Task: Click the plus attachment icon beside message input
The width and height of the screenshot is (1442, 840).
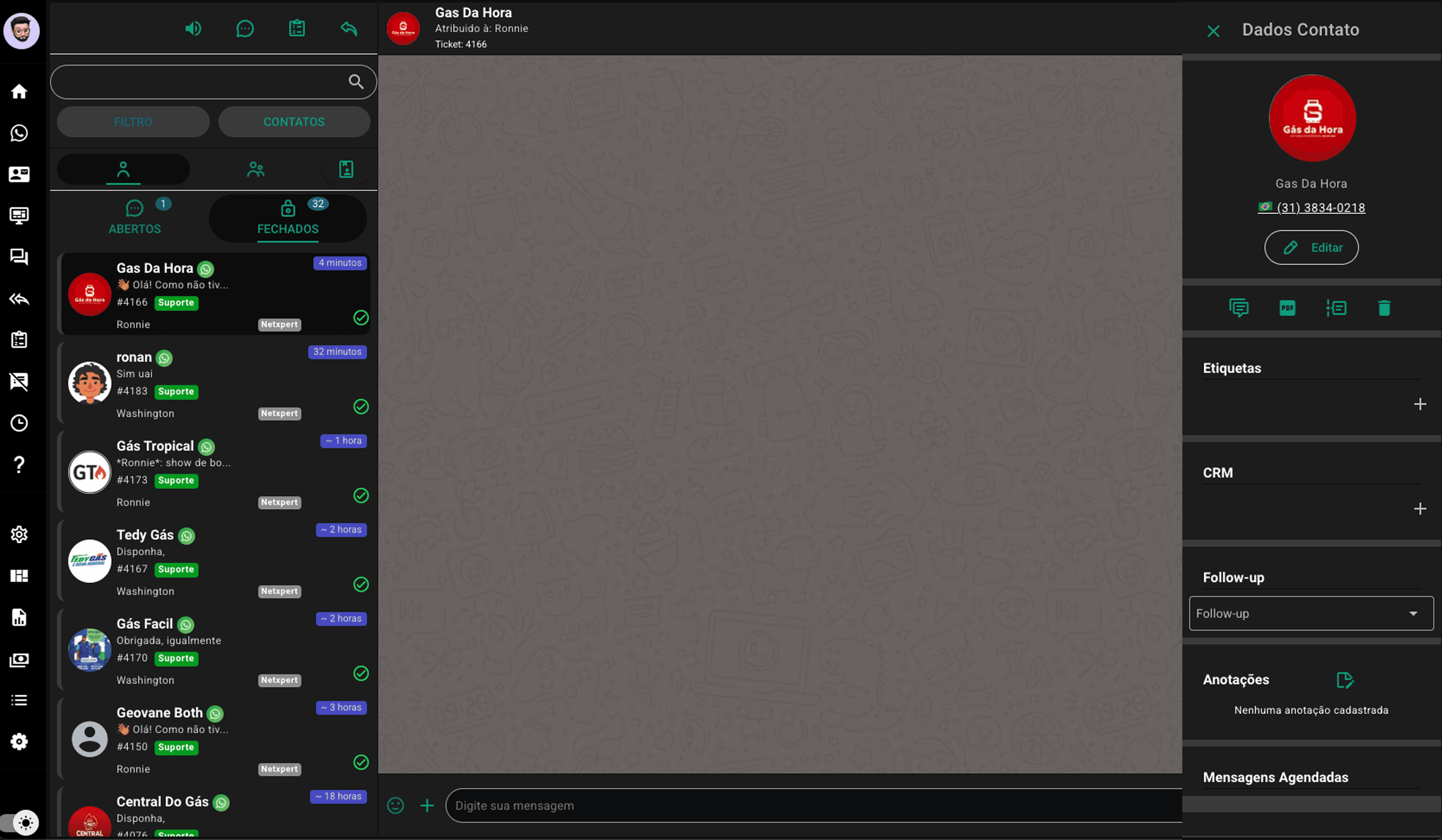Action: 427,805
